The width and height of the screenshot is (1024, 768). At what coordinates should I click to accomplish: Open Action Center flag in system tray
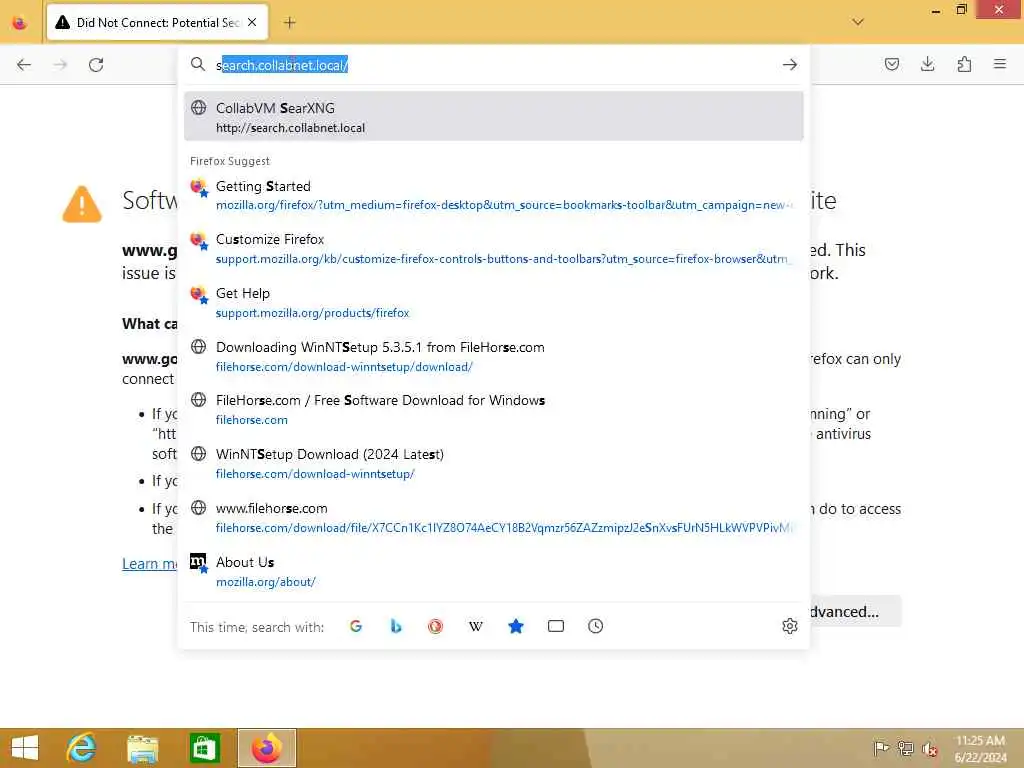coord(881,748)
